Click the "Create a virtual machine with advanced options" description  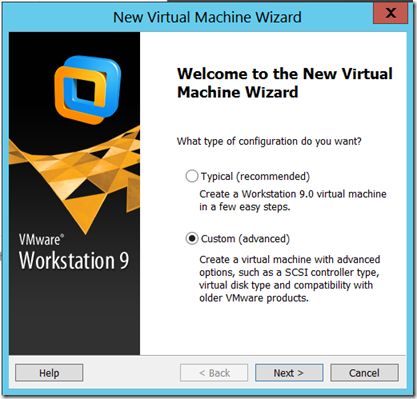289,279
